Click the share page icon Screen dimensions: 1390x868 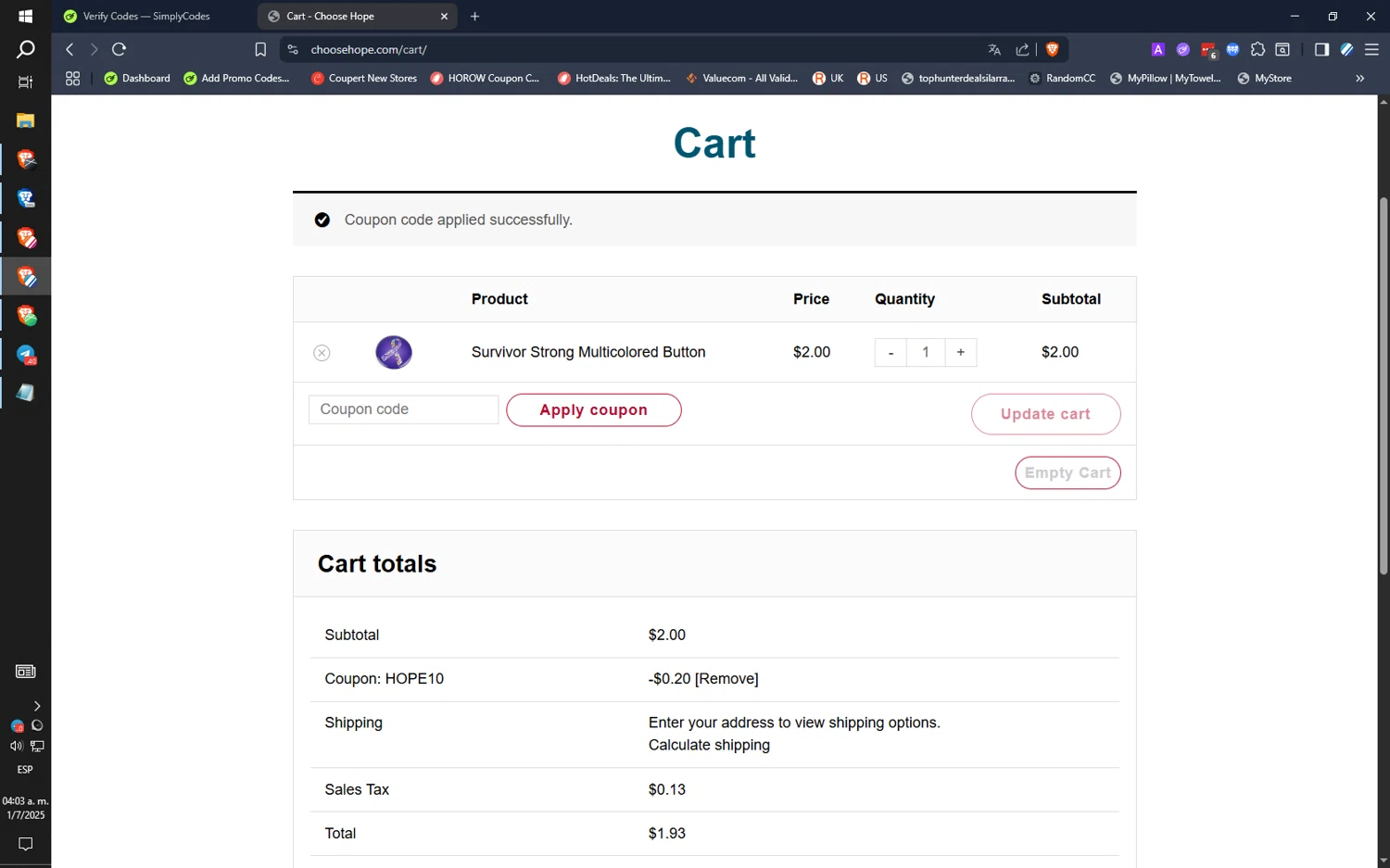pos(1022,50)
